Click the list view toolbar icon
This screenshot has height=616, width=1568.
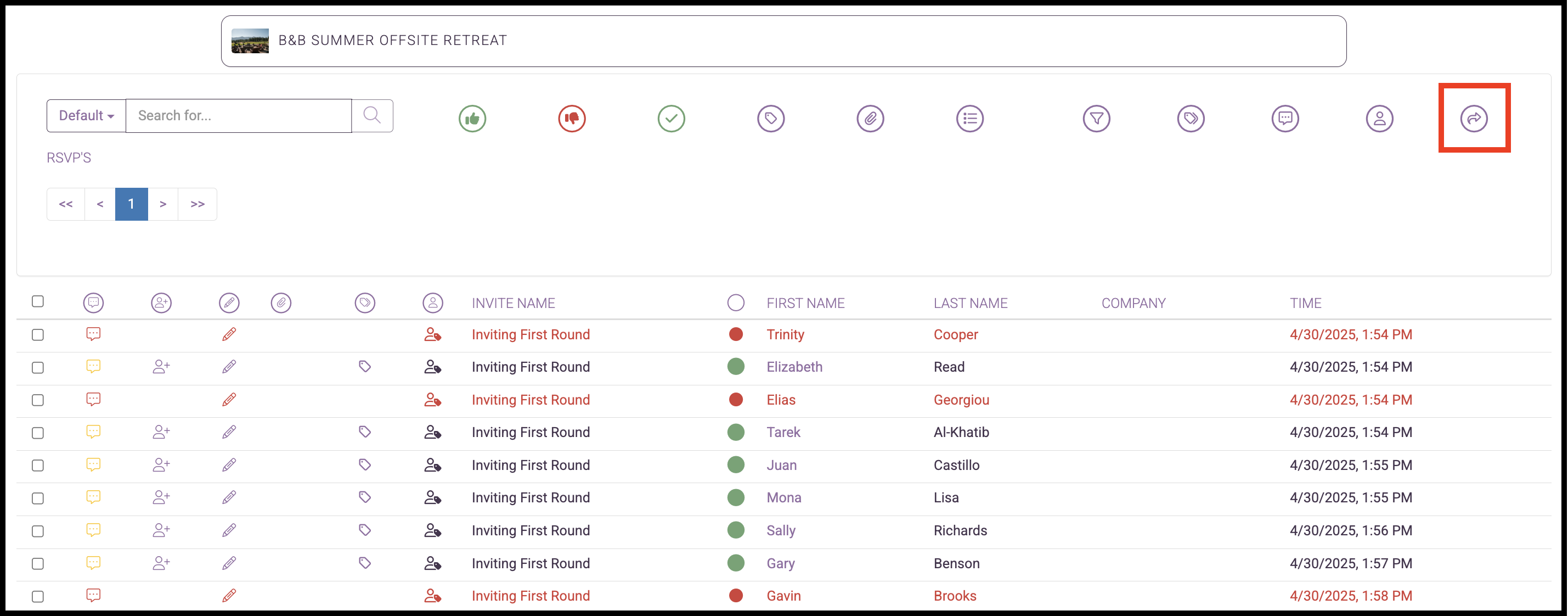[969, 118]
